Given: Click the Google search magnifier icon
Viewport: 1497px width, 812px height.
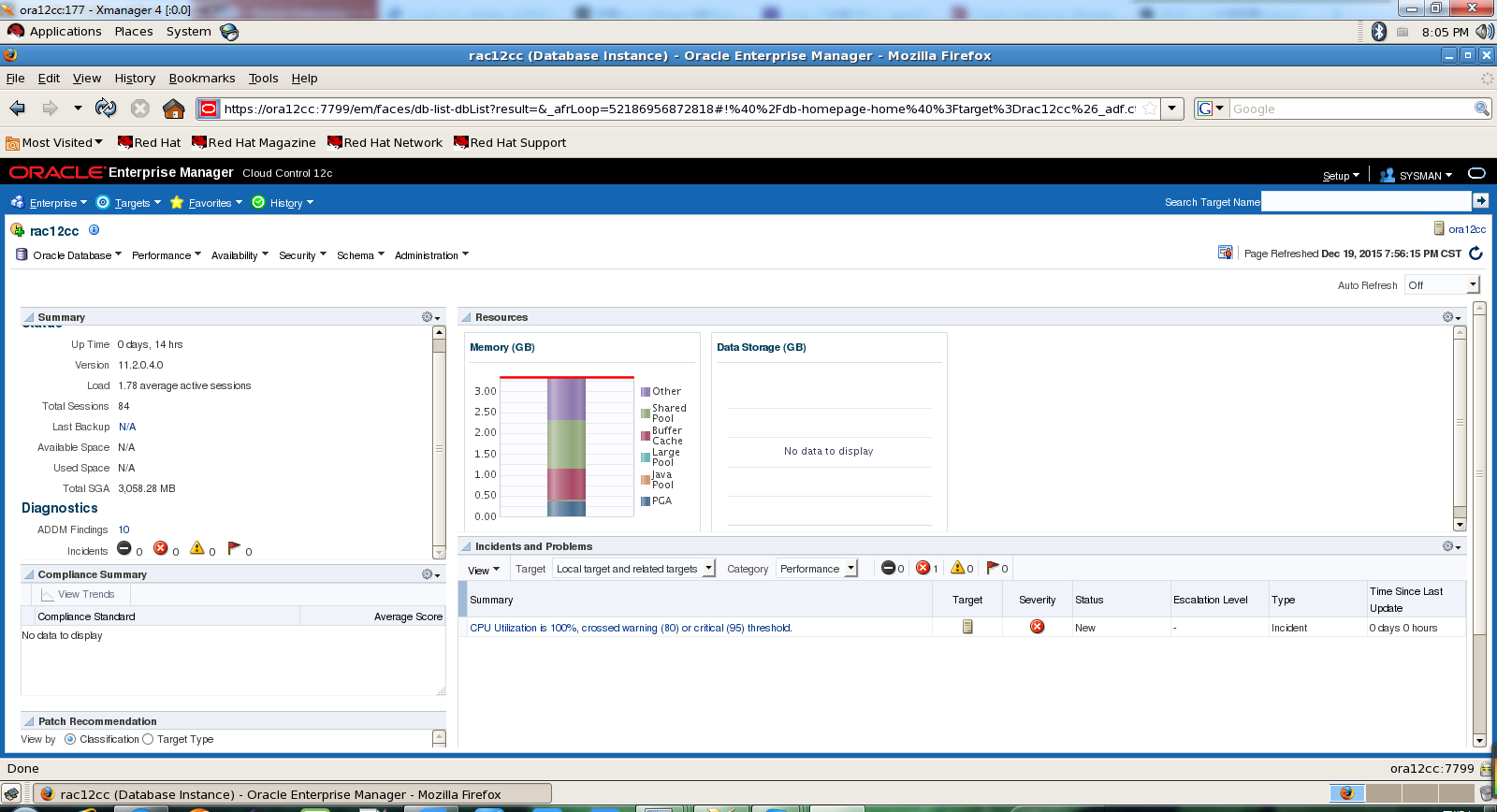Looking at the screenshot, I should click(1482, 109).
